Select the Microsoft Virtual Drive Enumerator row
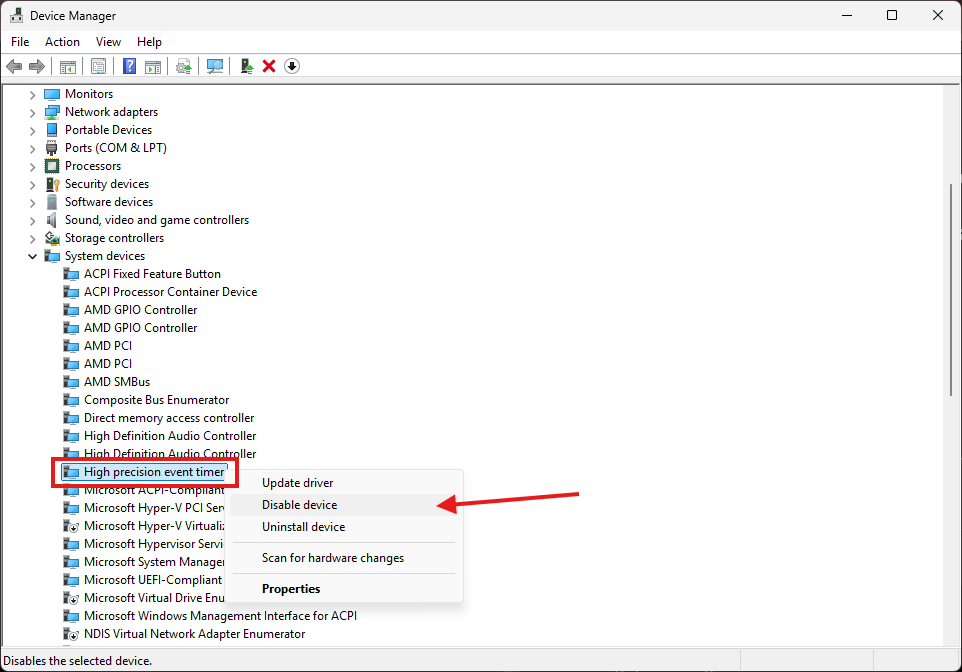The width and height of the screenshot is (962, 672). (x=153, y=598)
